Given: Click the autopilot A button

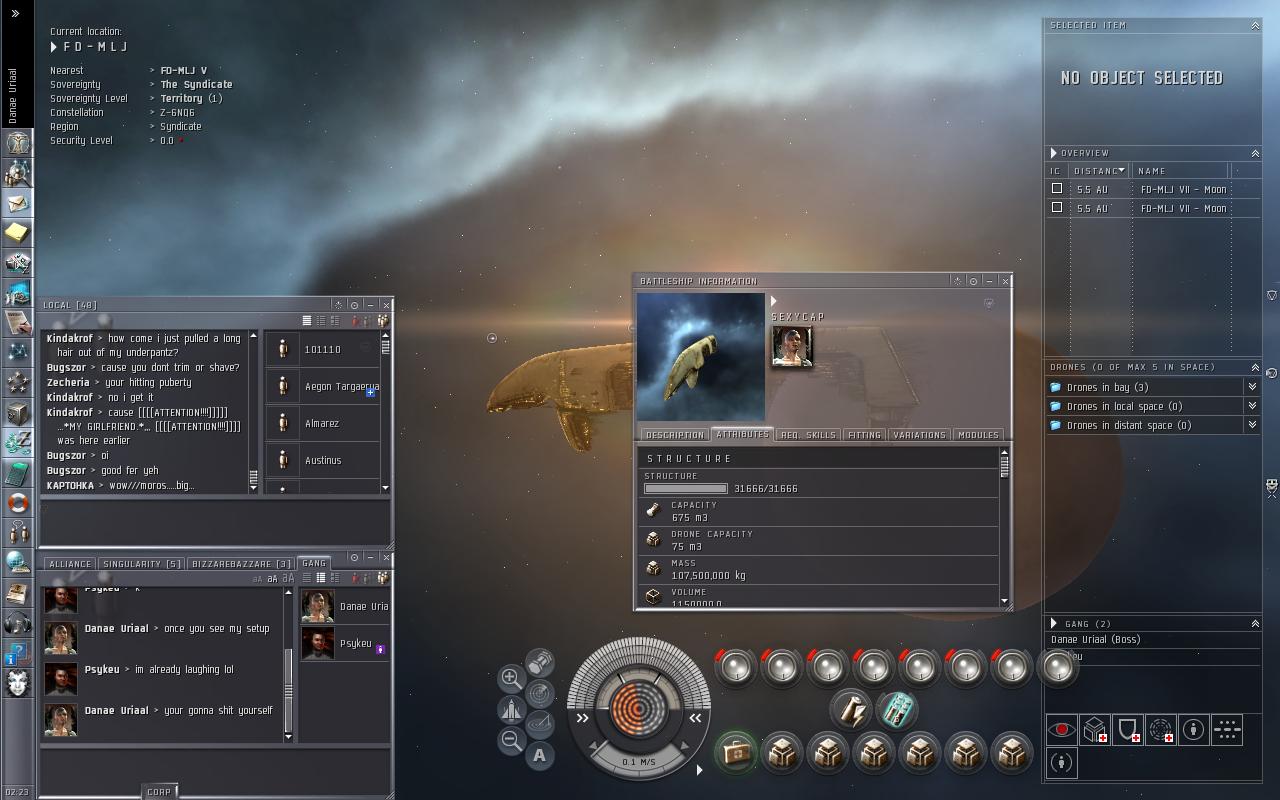Looking at the screenshot, I should tap(540, 755).
